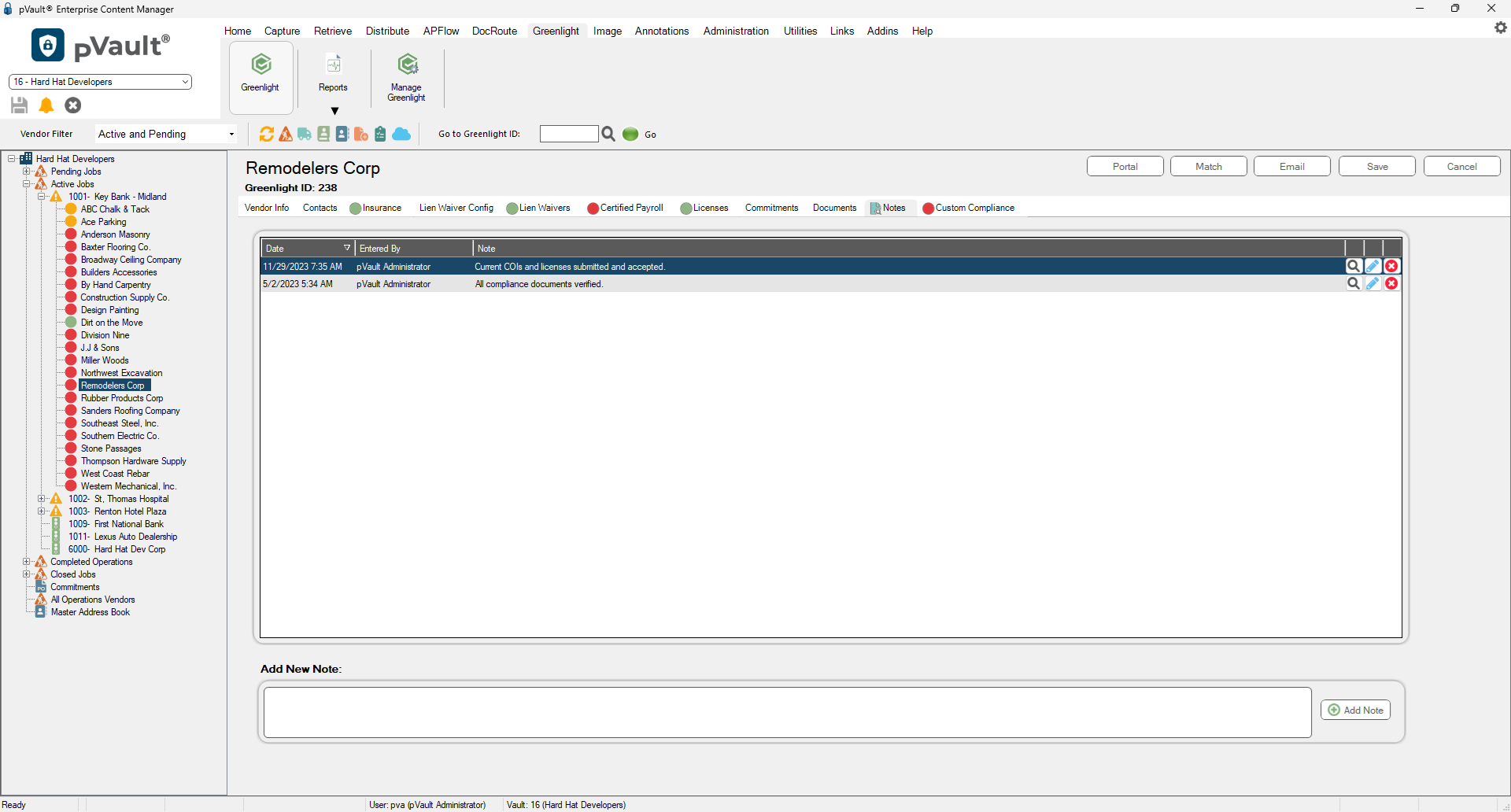
Task: Expand the Reports dropdown arrow
Action: click(334, 111)
